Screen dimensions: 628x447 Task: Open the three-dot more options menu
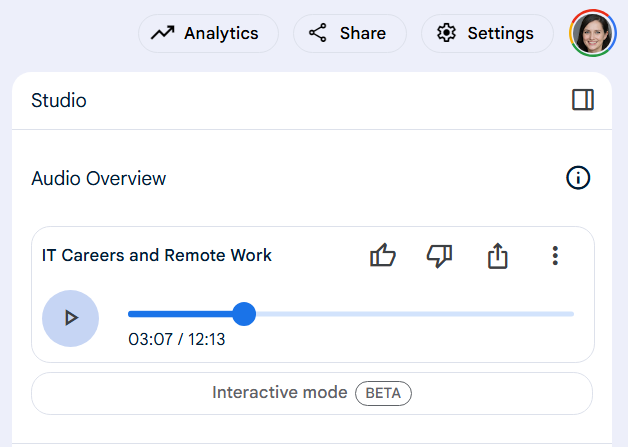click(555, 256)
